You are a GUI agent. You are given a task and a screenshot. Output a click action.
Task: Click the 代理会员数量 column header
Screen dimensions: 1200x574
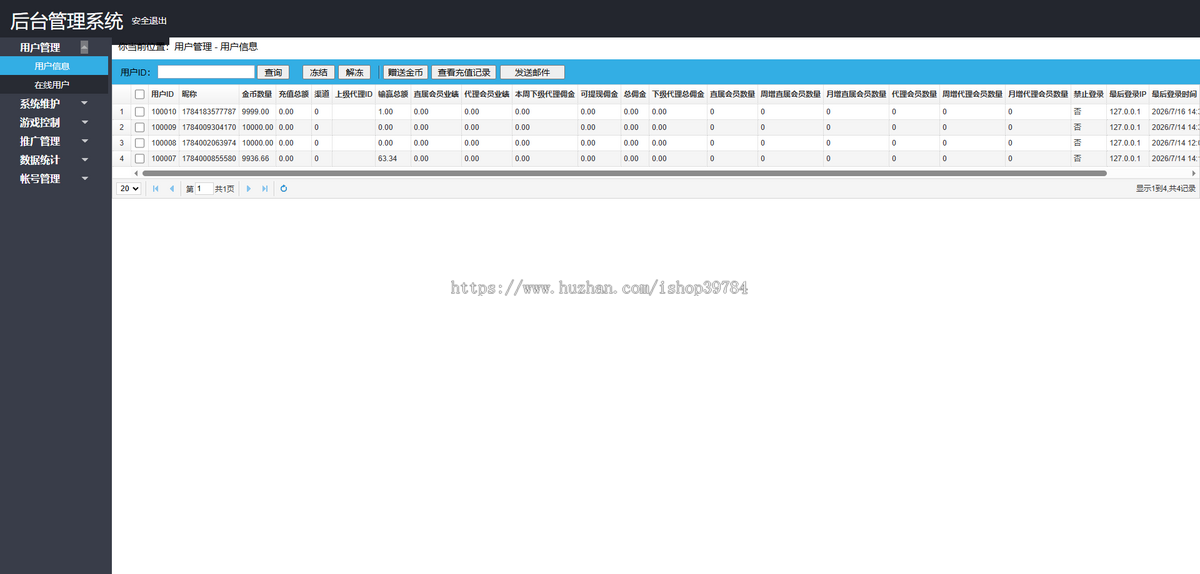click(914, 94)
